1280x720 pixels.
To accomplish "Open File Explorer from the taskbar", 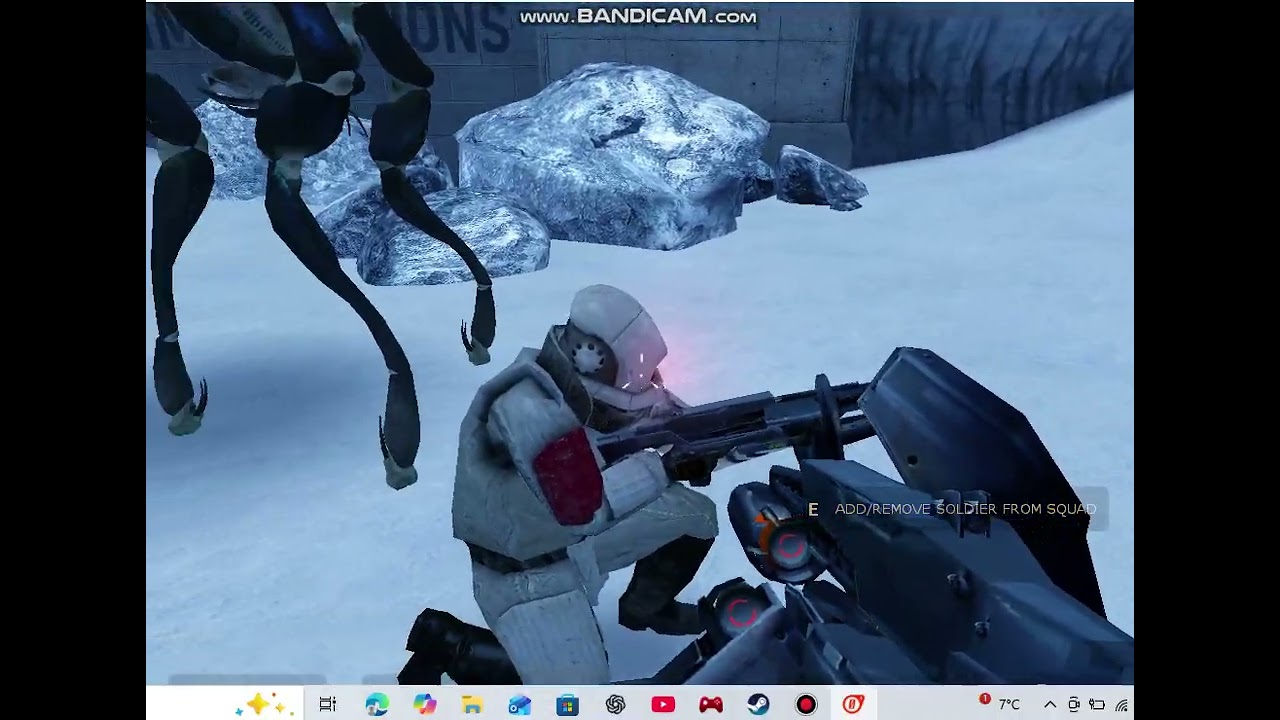I will (x=472, y=704).
